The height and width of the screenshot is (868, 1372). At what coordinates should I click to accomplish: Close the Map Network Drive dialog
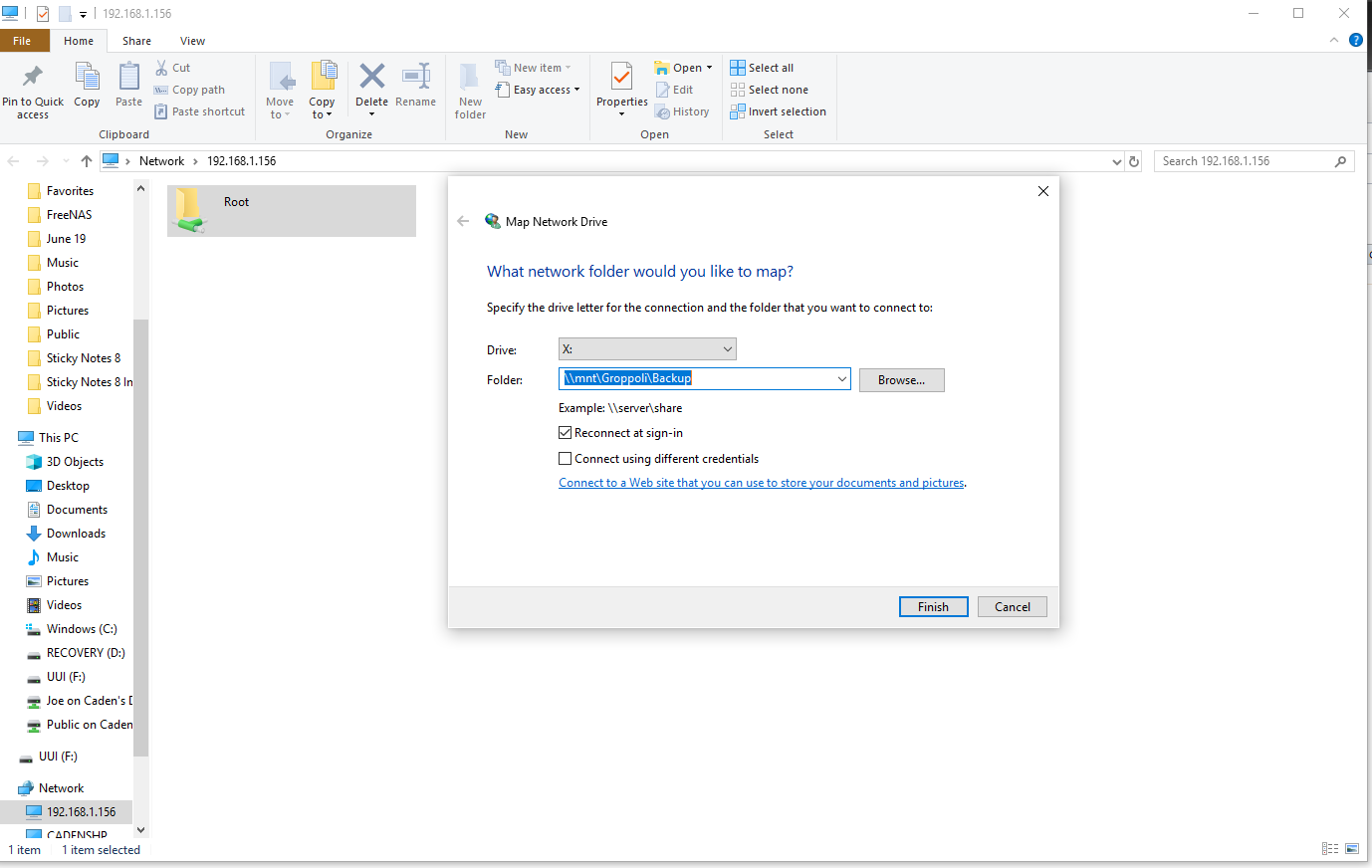[x=1043, y=191]
